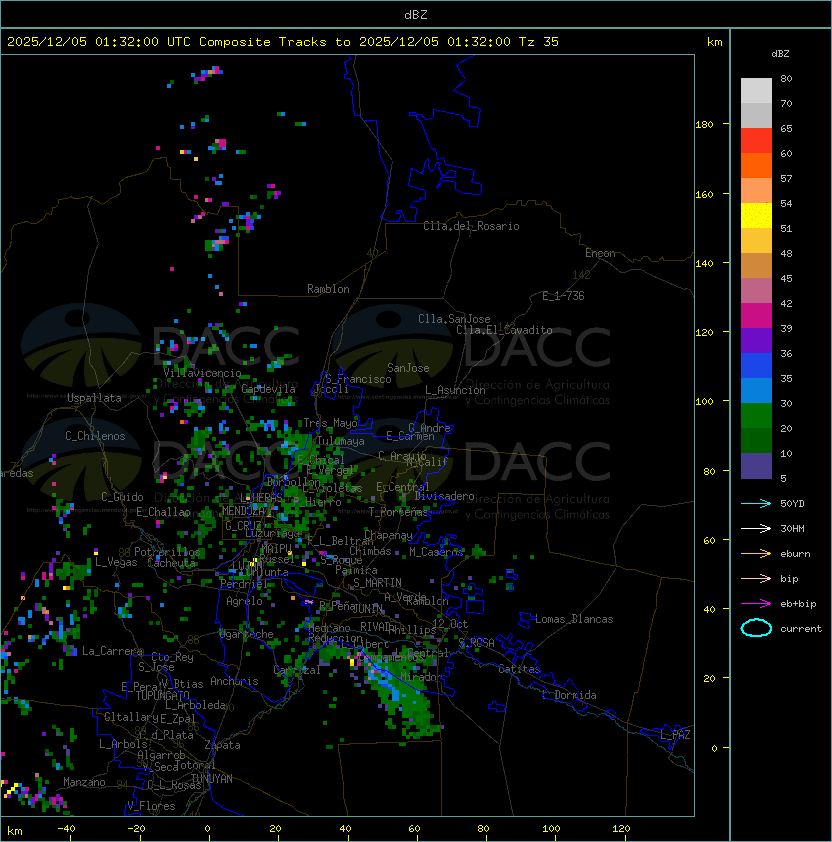Click the 'TUNUYAN' map label

(212, 779)
